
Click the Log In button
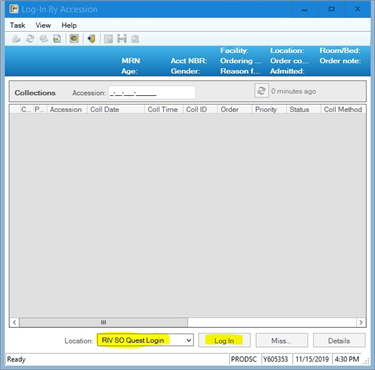pyautogui.click(x=224, y=340)
